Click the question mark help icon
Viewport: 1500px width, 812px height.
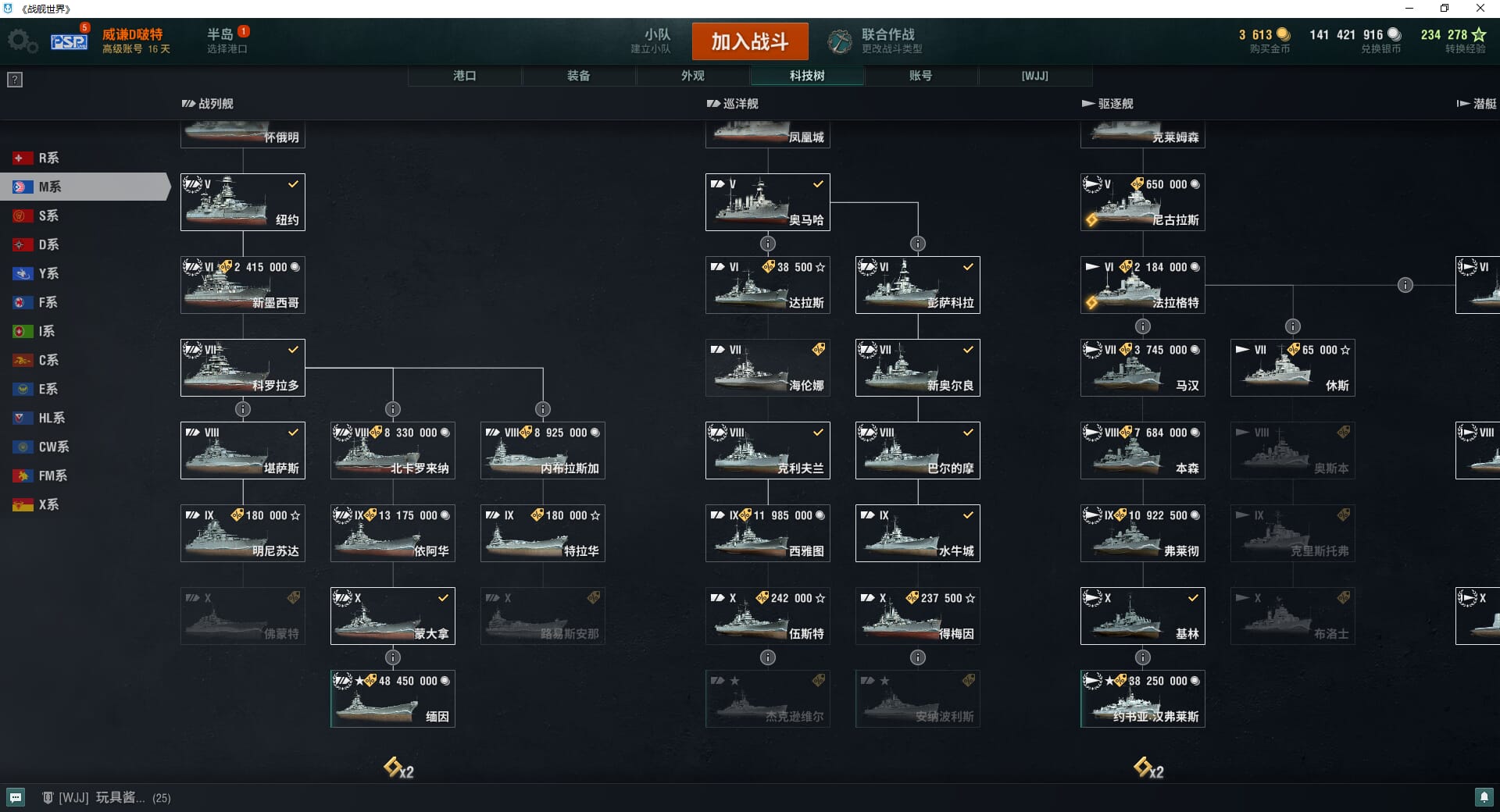click(x=15, y=80)
